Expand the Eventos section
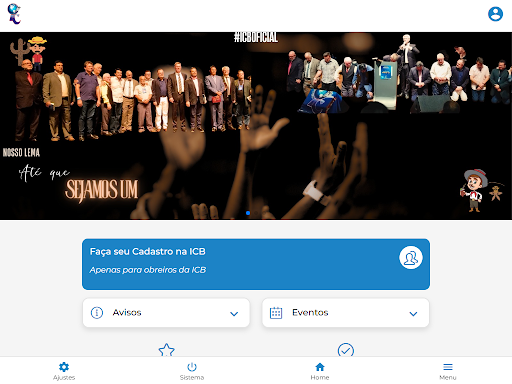The height and width of the screenshot is (384, 512). click(345, 313)
